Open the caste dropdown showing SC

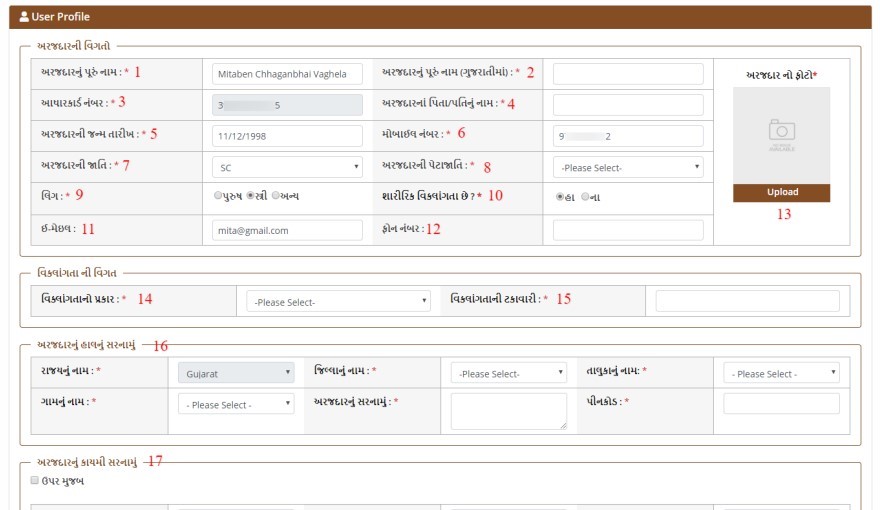287,167
